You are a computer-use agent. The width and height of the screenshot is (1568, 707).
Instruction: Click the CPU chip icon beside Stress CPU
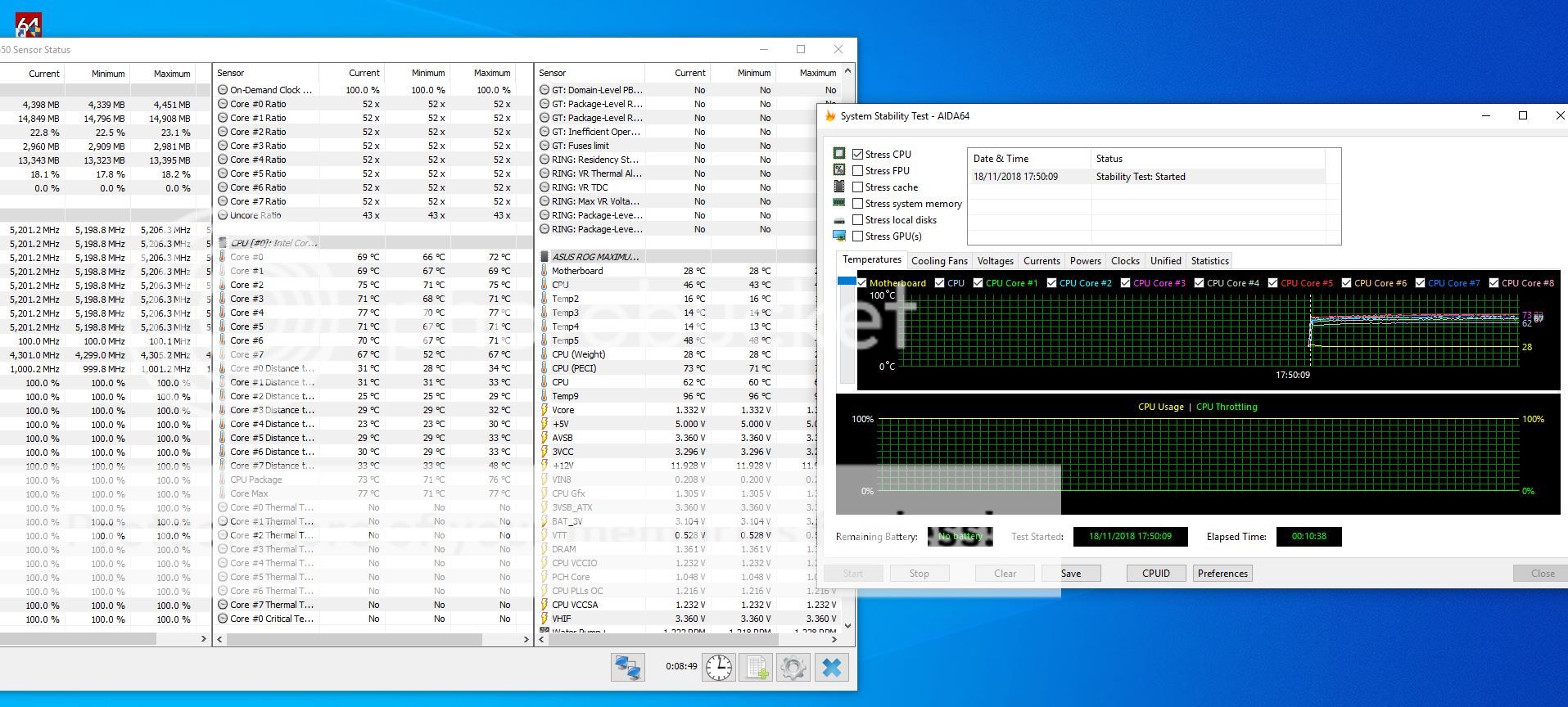tap(839, 154)
